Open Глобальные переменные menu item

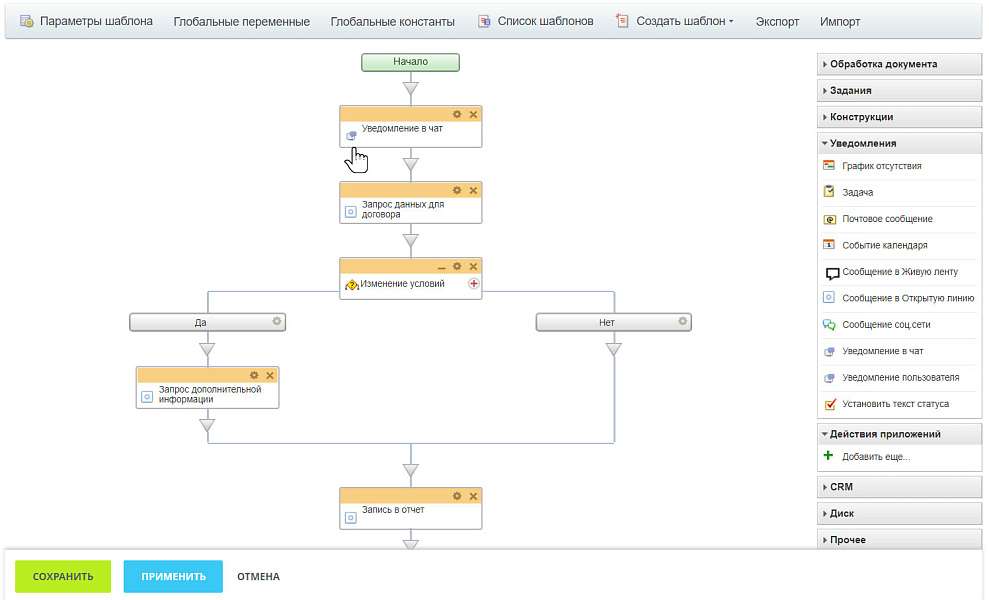[241, 21]
